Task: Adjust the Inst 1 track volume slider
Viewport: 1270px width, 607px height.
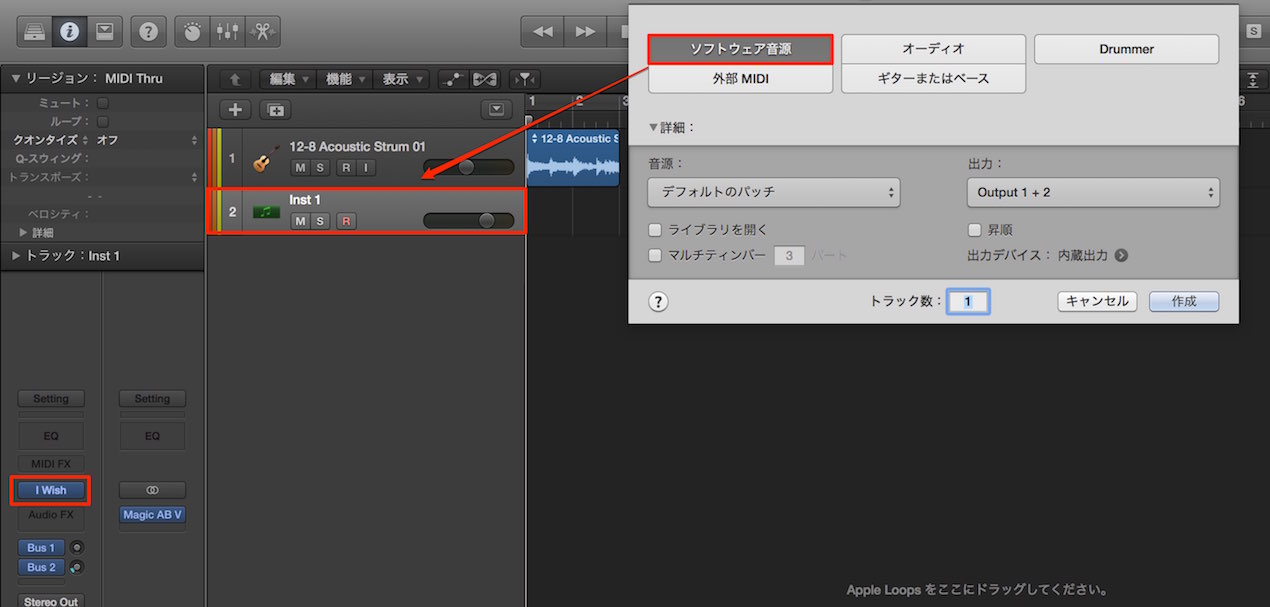Action: 468,221
